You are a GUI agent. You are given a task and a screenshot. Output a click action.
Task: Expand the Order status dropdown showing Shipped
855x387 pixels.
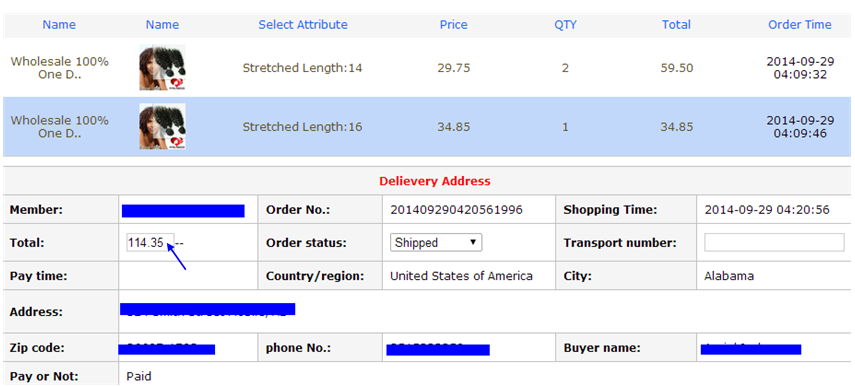(436, 243)
